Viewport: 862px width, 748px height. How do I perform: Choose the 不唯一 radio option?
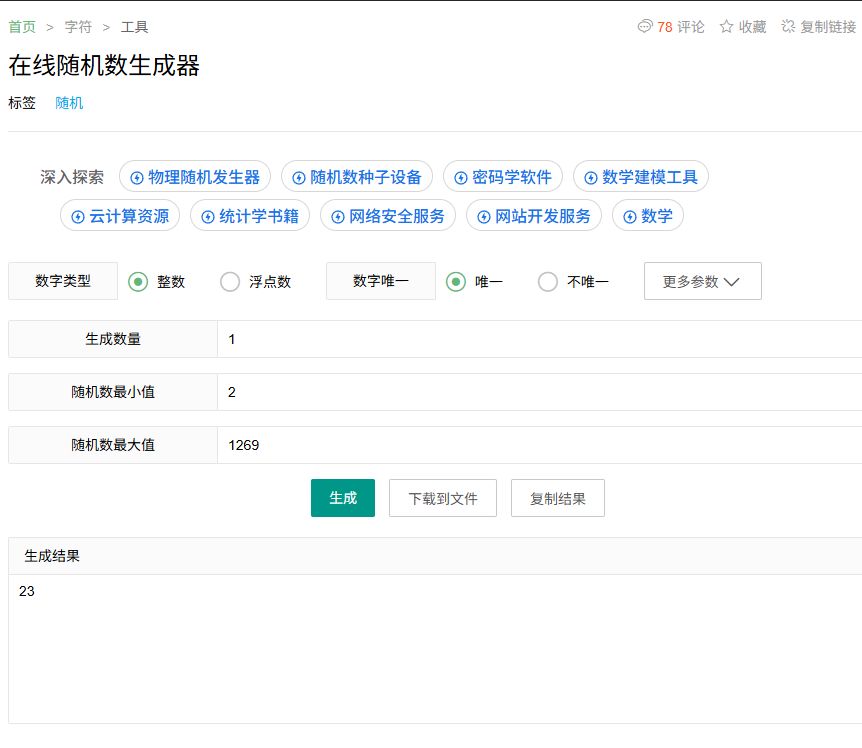pyautogui.click(x=548, y=282)
